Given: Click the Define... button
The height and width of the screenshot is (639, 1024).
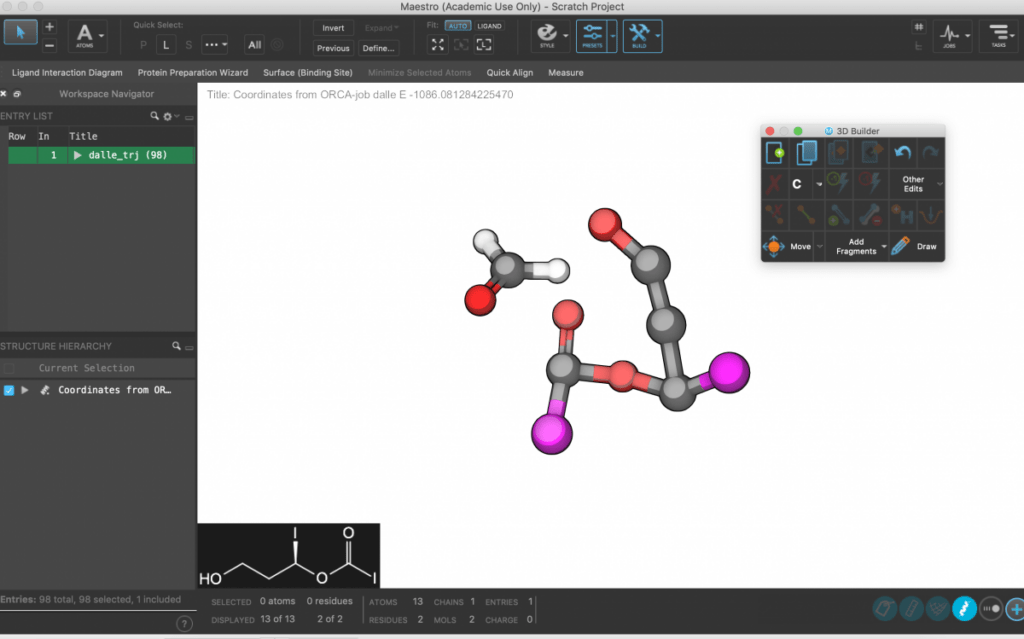Looking at the screenshot, I should (378, 48).
